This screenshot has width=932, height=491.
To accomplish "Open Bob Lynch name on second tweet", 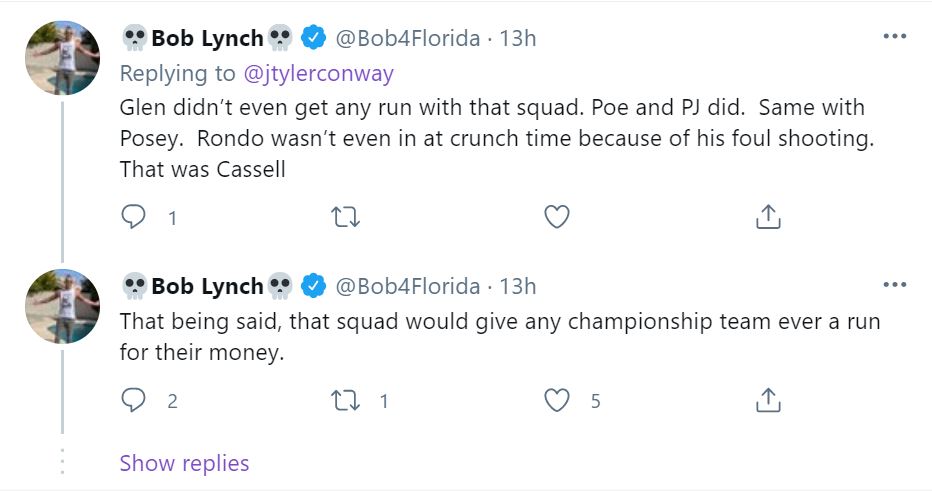I will click(x=207, y=287).
